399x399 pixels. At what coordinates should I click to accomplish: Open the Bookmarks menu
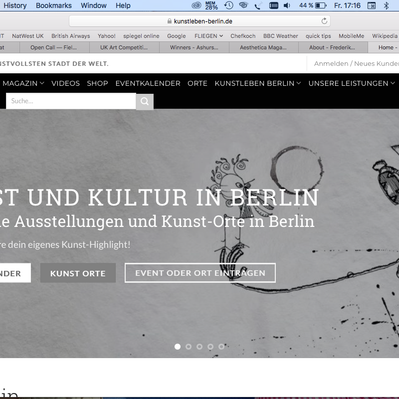(54, 5)
